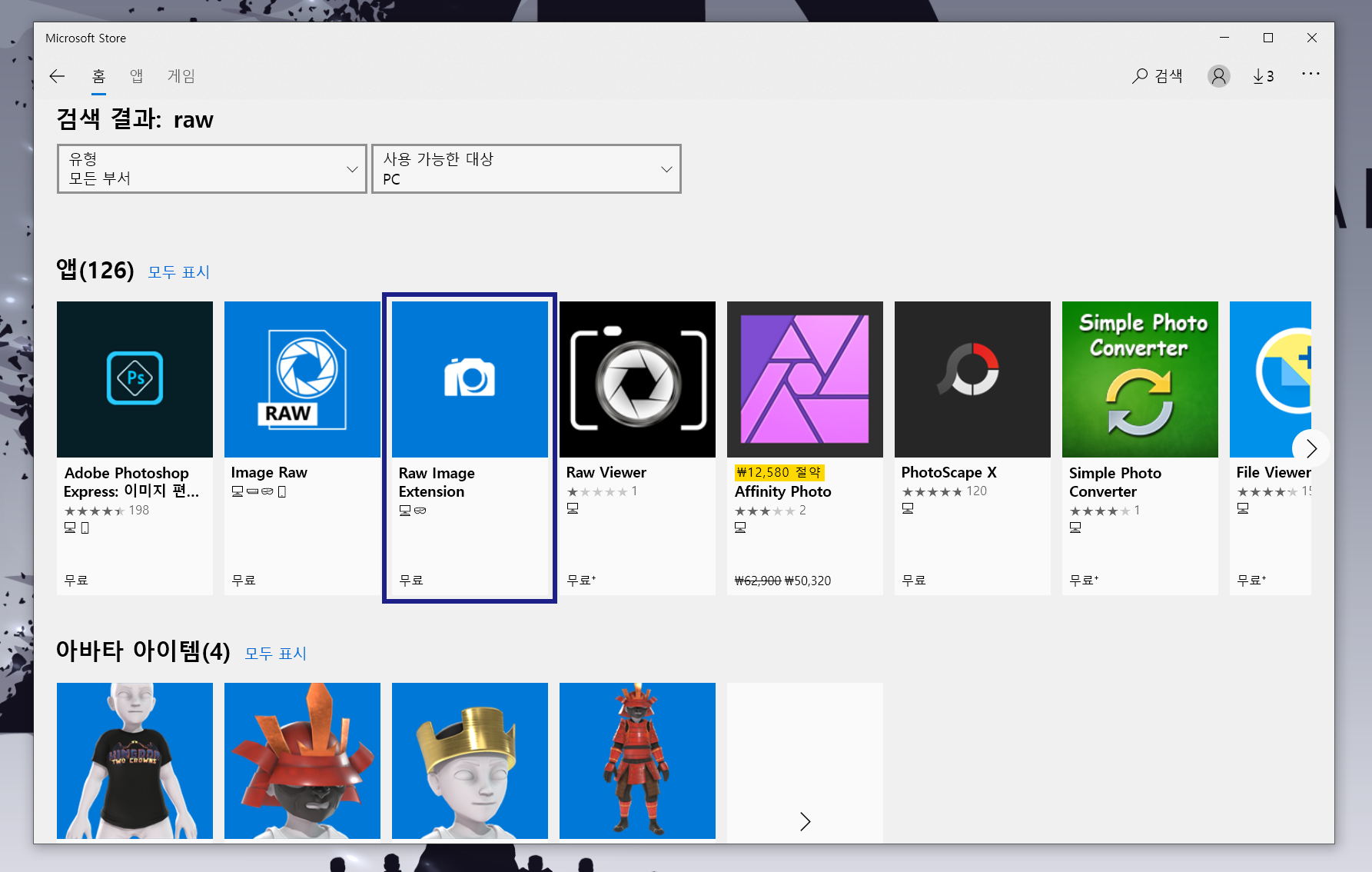Close the Microsoft Store window
This screenshot has width=1372, height=872.
[x=1312, y=38]
